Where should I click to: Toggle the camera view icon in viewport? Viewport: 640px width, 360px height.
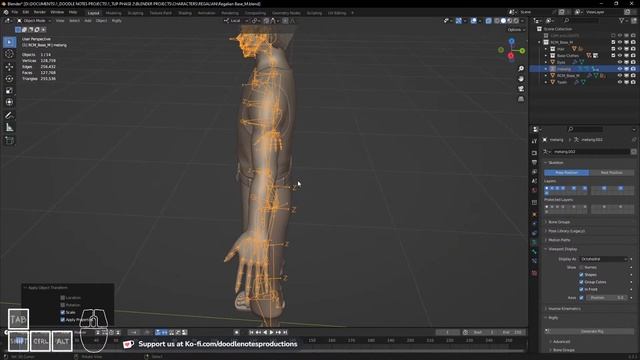click(x=521, y=89)
